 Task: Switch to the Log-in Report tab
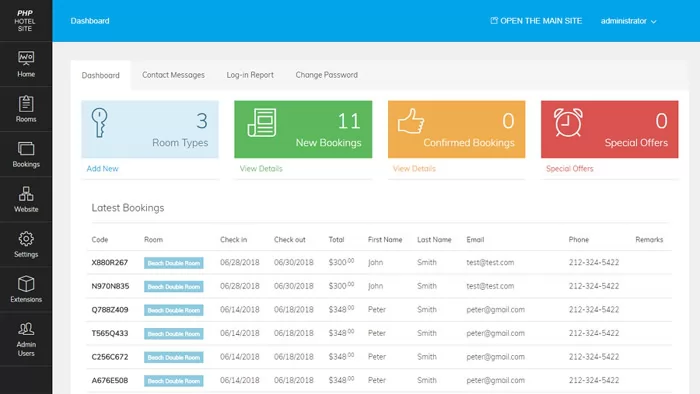(x=250, y=75)
